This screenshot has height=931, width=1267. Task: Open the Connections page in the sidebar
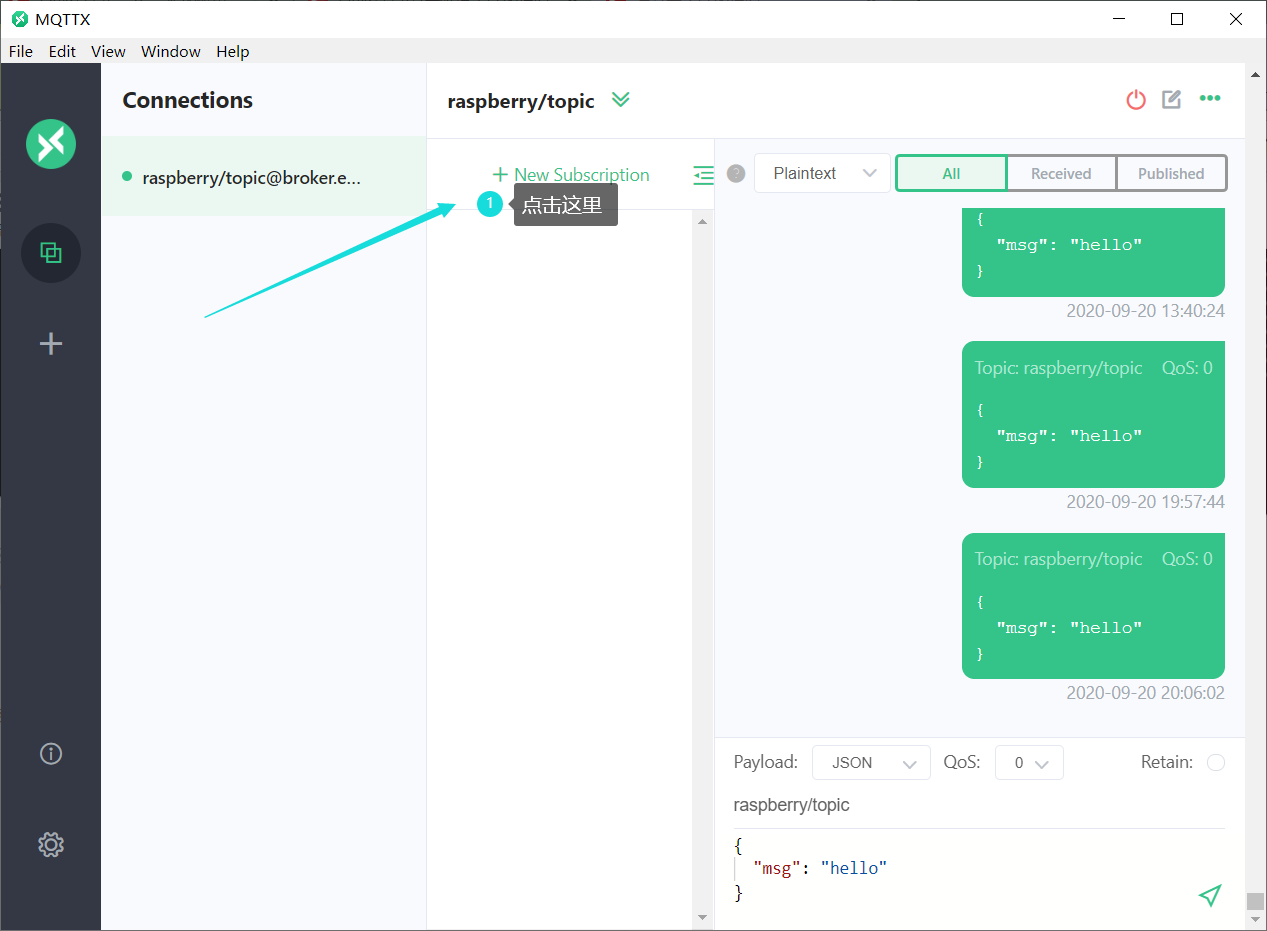51,253
